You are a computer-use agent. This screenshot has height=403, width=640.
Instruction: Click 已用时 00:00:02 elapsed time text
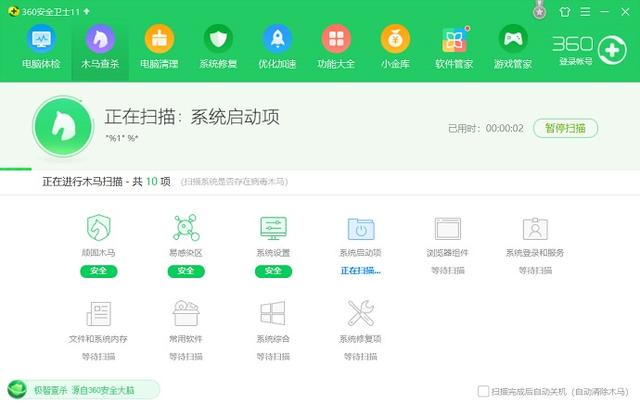point(486,129)
